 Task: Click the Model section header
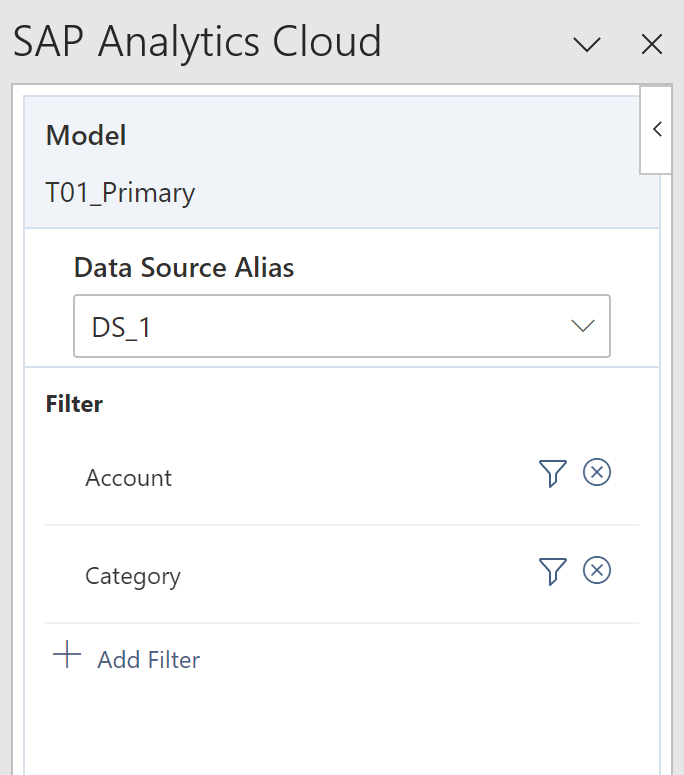pyautogui.click(x=86, y=135)
